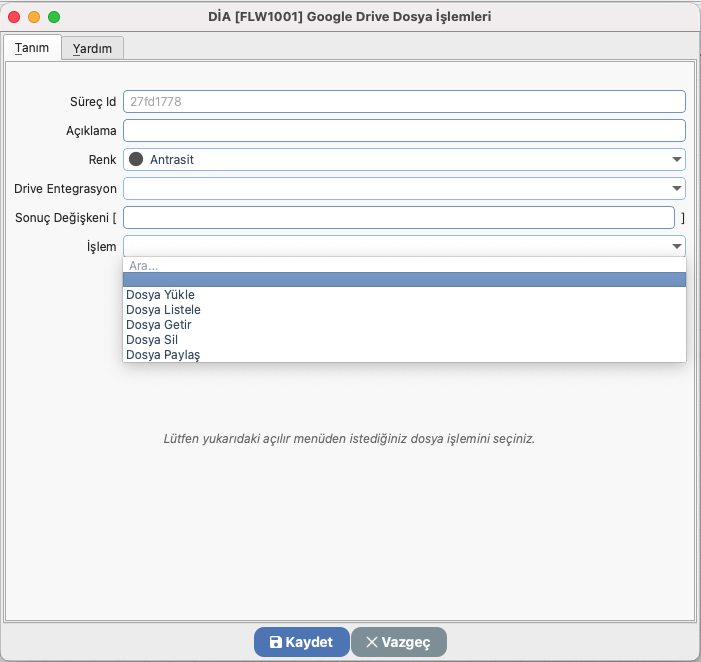Open the Renk dropdown arrow
The image size is (701, 662).
coord(676,160)
